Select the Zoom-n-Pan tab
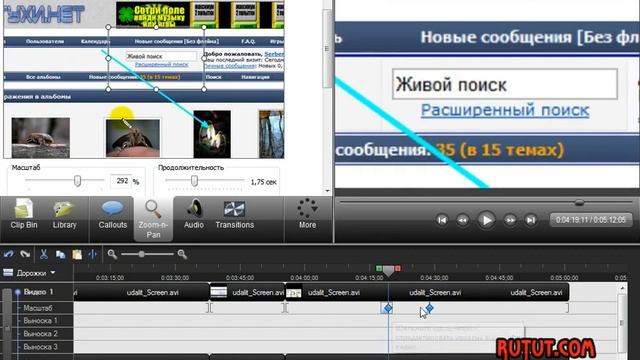Image resolution: width=640 pixels, height=360 pixels. [x=153, y=219]
